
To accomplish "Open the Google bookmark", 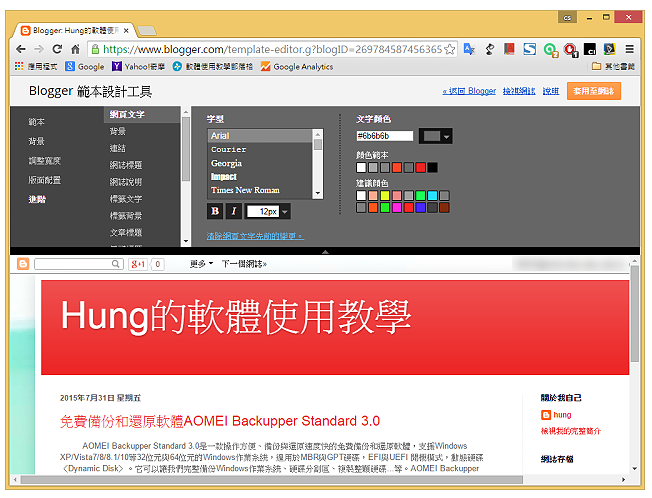I will pyautogui.click(x=85, y=67).
